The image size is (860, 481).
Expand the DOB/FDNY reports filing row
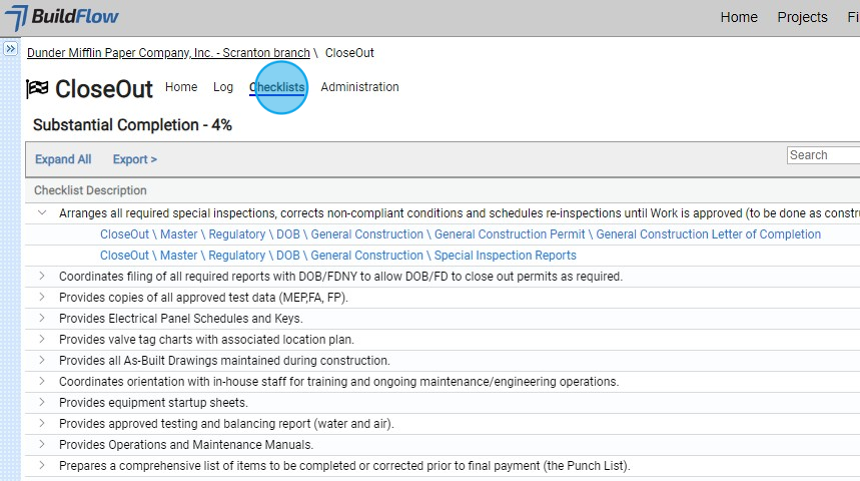pos(42,276)
